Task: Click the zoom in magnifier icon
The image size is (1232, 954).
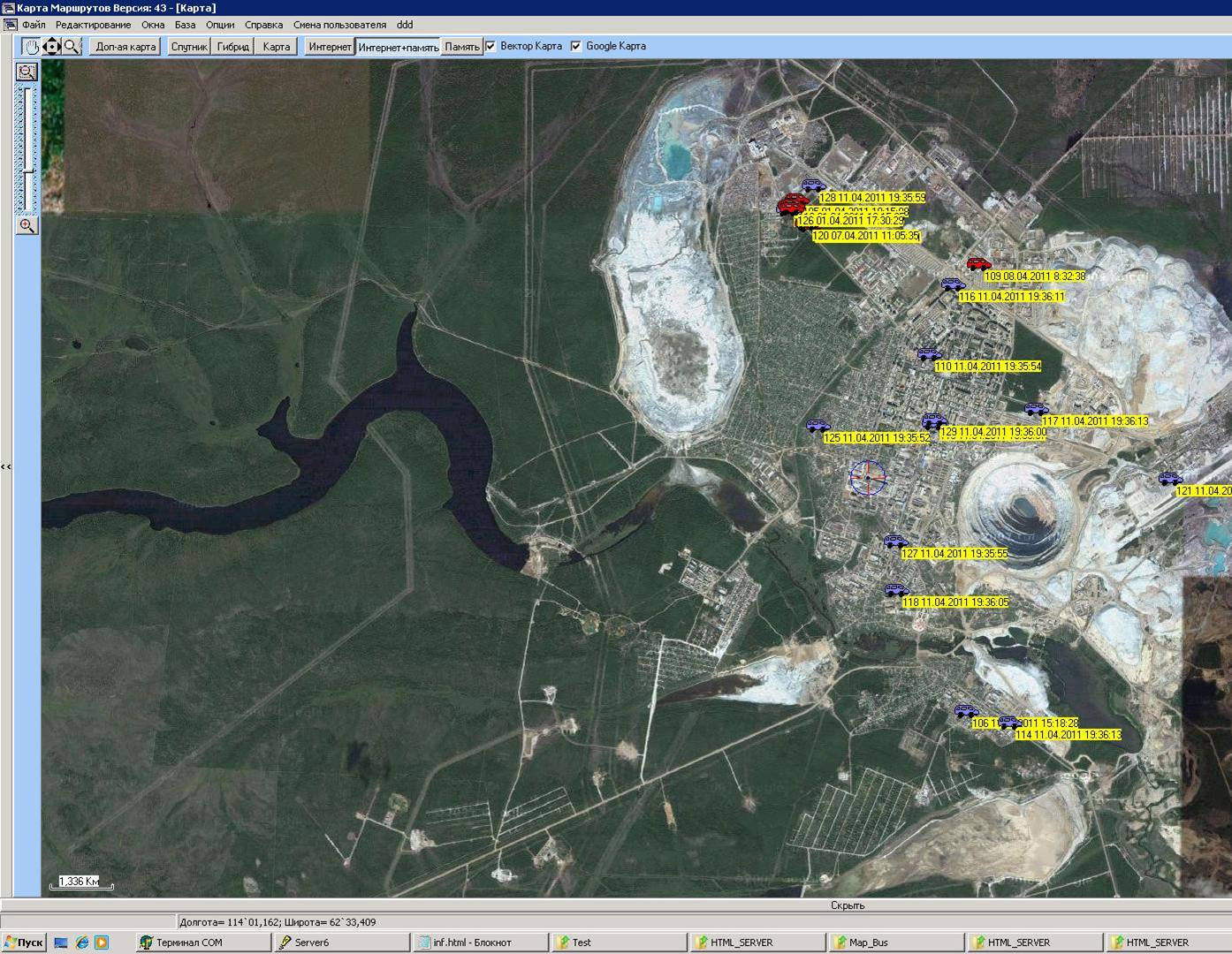Action: tap(27, 225)
